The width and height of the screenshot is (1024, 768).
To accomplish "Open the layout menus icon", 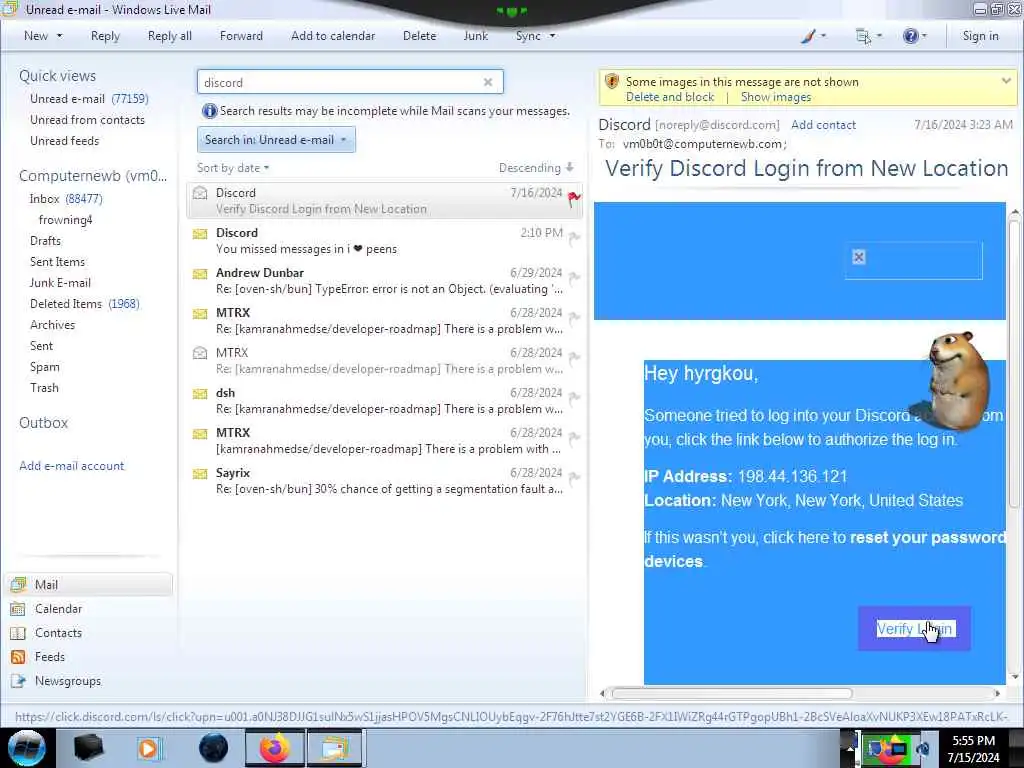I will pos(868,36).
